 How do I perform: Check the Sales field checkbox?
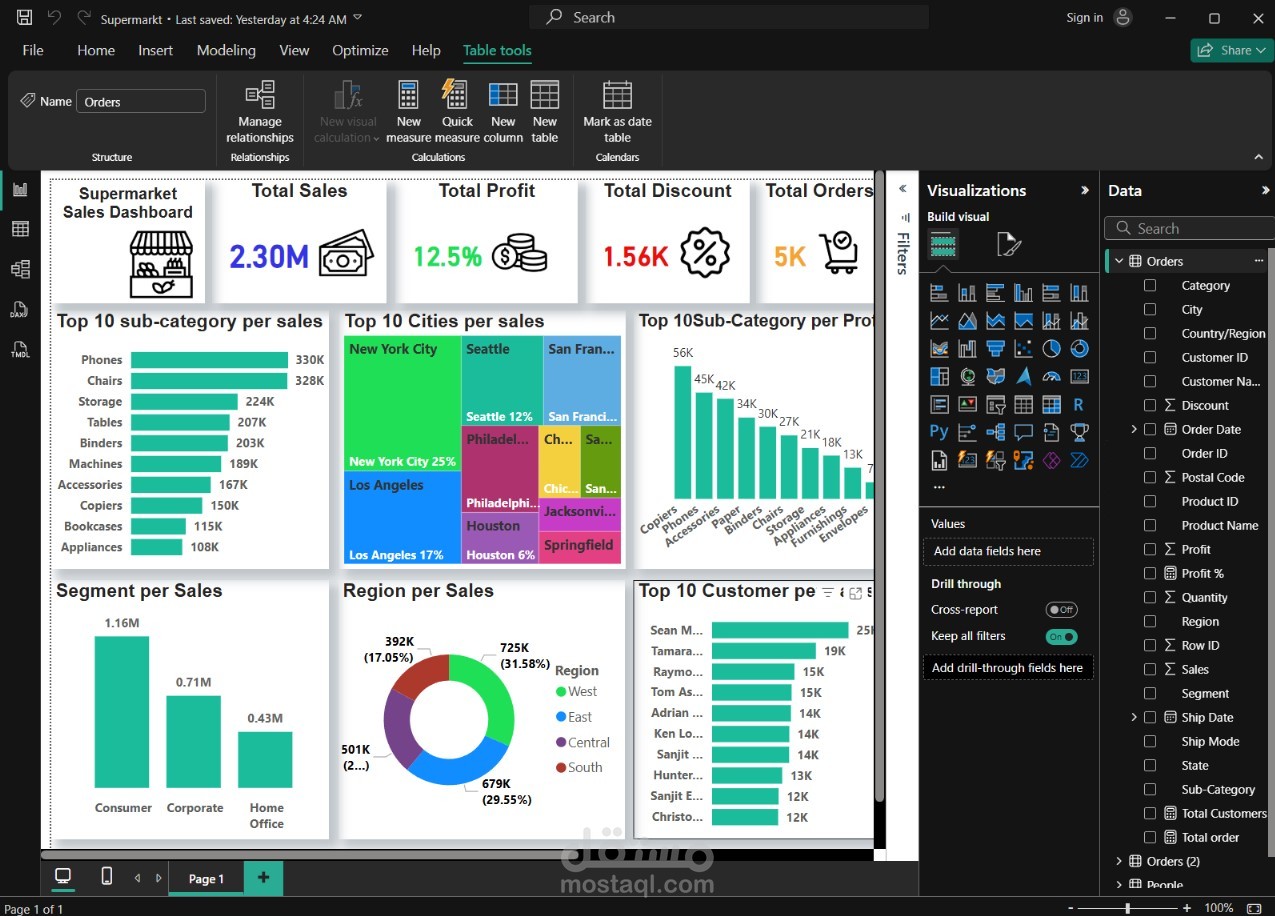pos(1150,669)
